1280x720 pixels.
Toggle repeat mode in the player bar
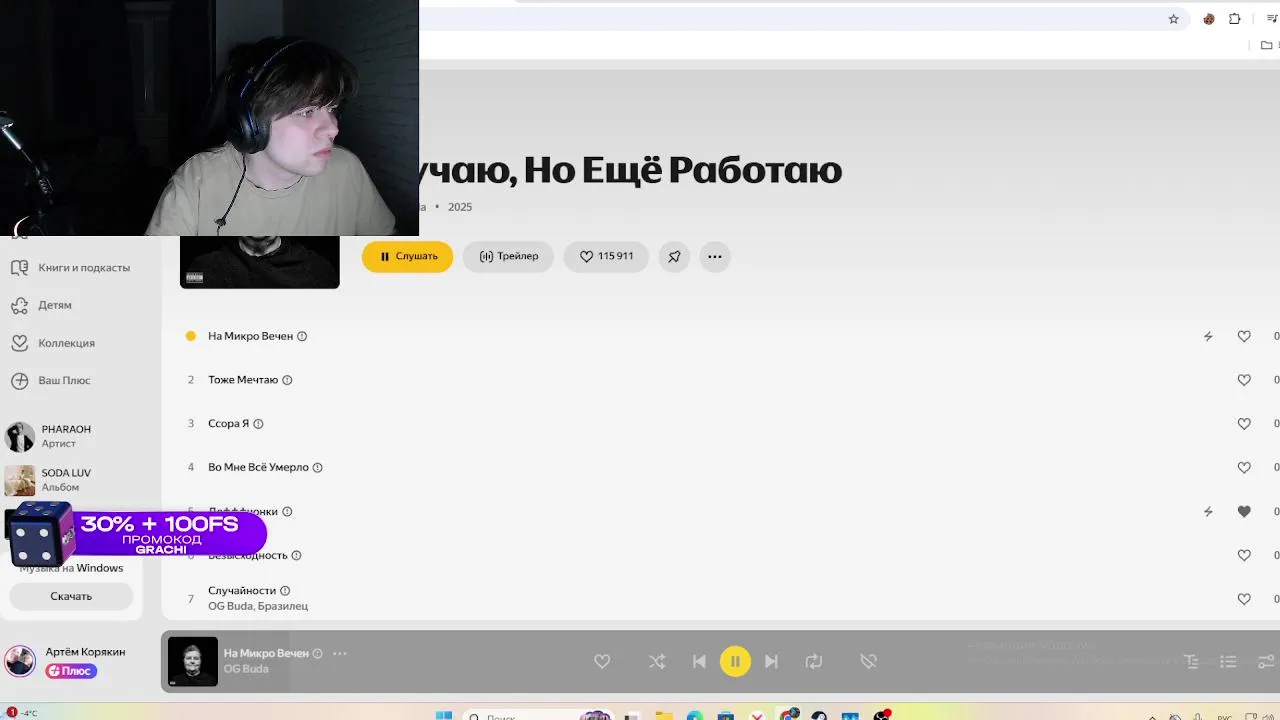814,661
